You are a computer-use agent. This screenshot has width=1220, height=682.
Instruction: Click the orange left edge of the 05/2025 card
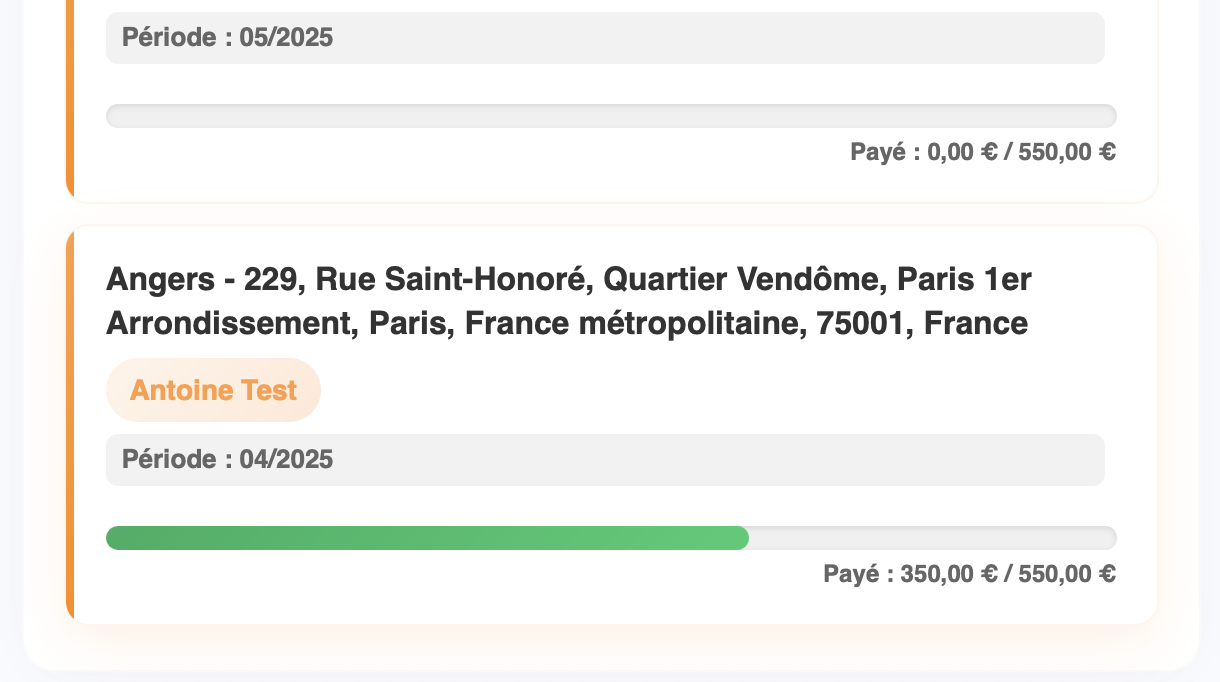(70, 100)
